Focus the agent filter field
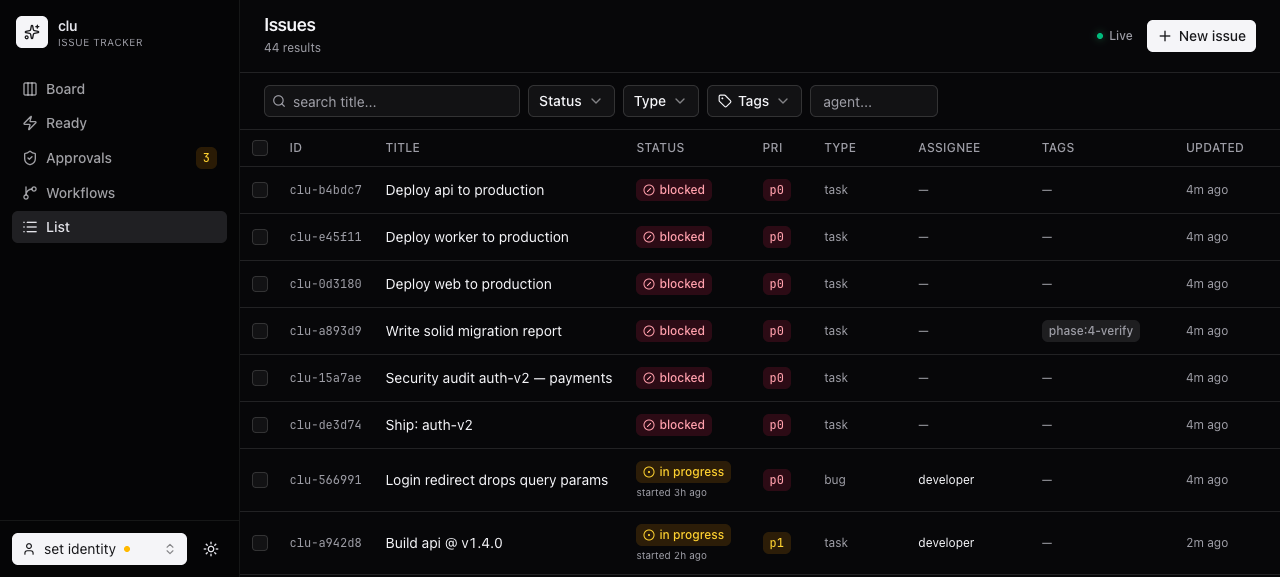The height and width of the screenshot is (577, 1280). point(874,101)
